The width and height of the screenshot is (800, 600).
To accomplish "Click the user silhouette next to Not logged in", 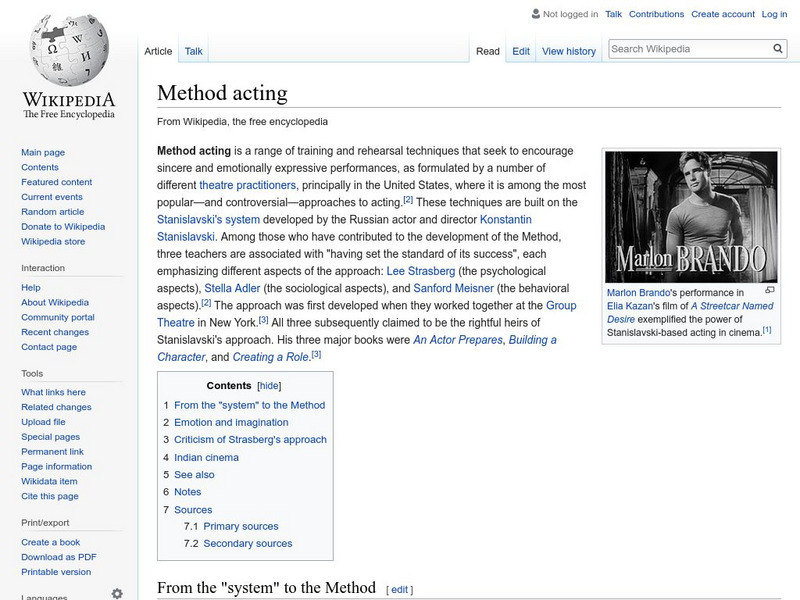I will 537,14.
